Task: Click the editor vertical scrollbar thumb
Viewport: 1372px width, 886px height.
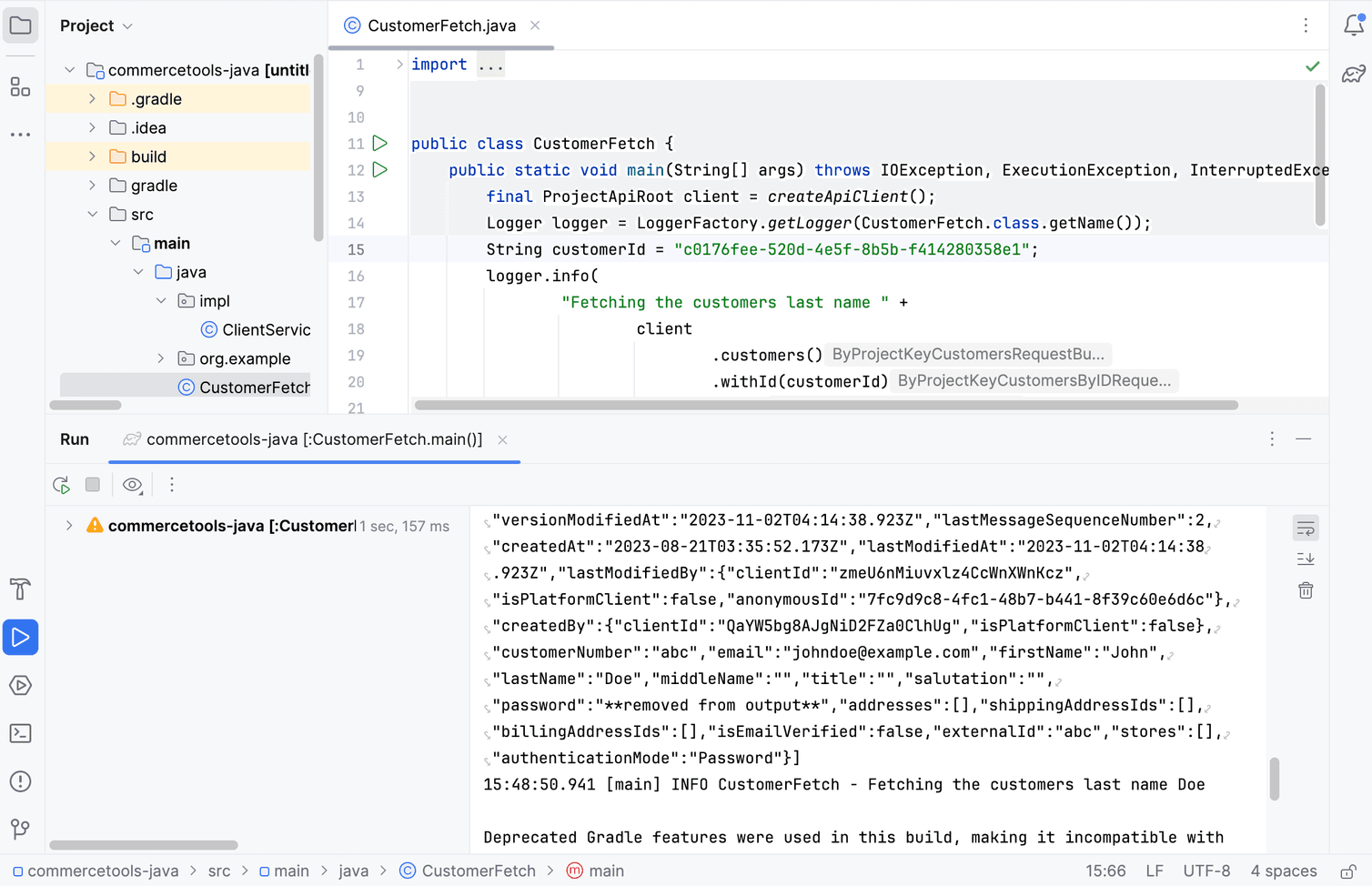Action: point(1319,156)
